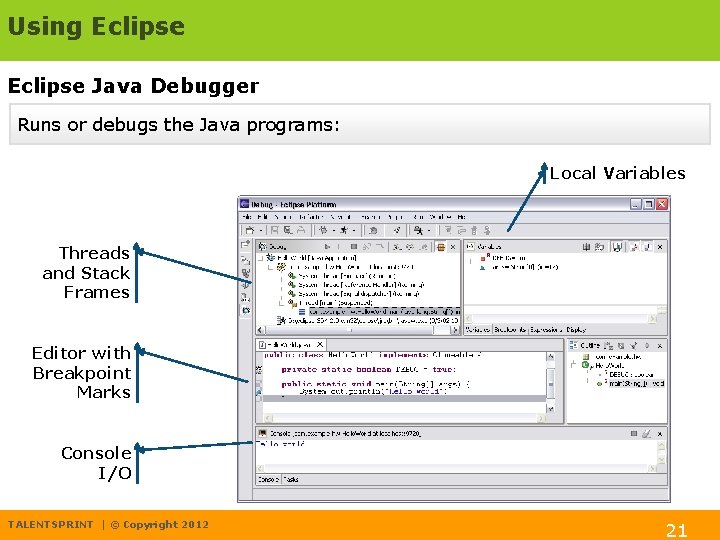Open the Debug launch dropdown arrow

coord(333,231)
